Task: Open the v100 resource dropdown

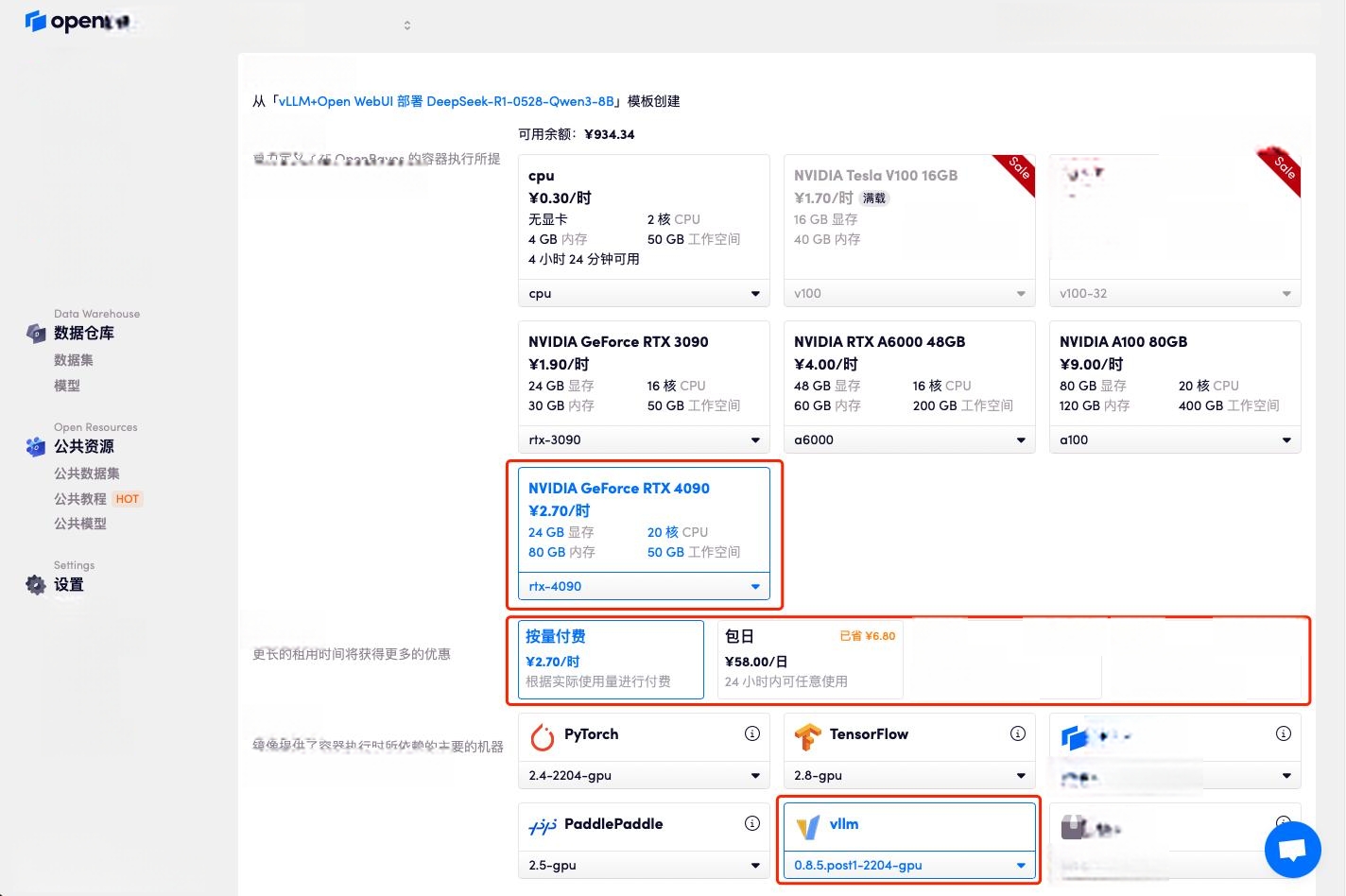Action: pyautogui.click(x=909, y=293)
